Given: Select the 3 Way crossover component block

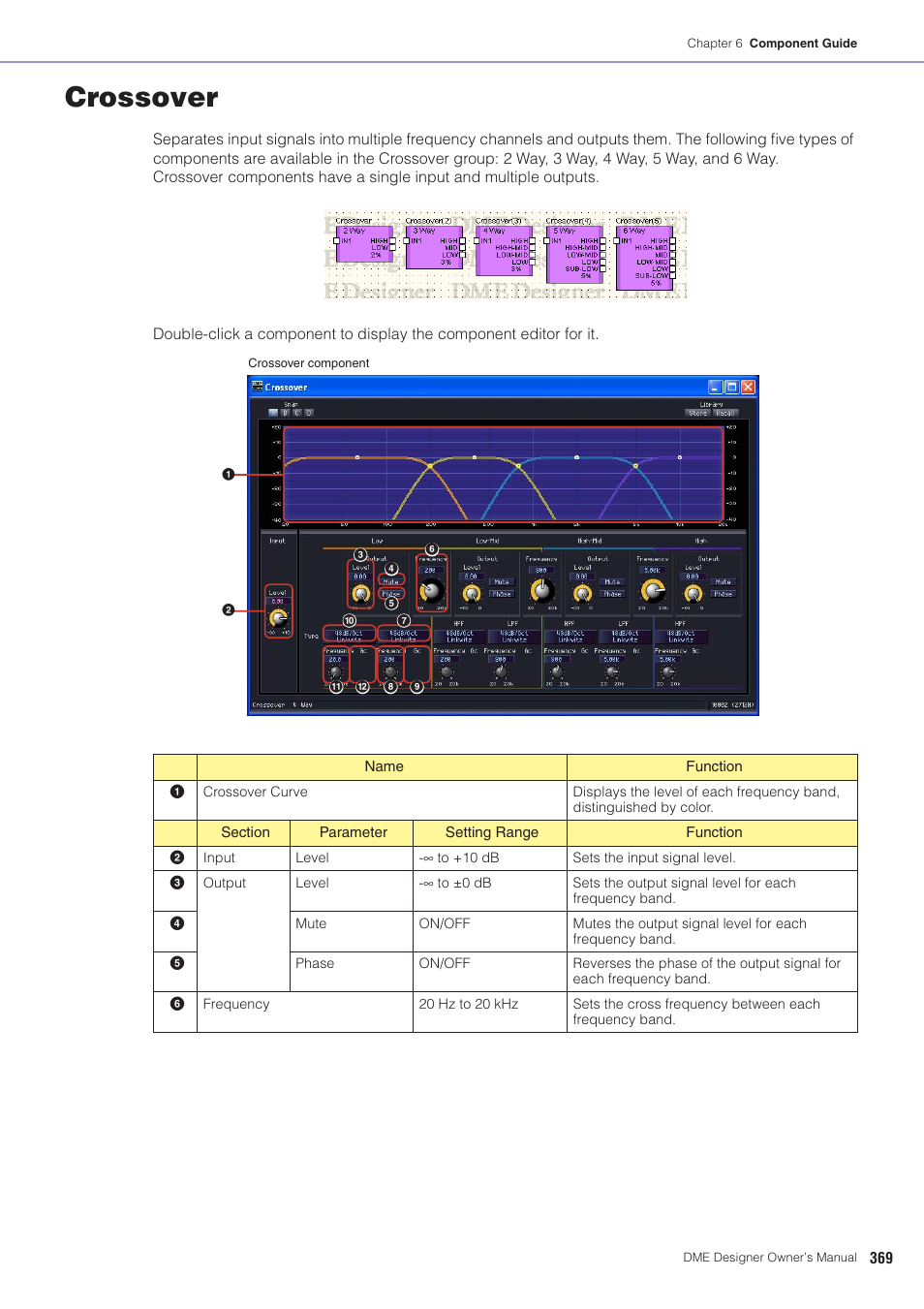Looking at the screenshot, I should (434, 247).
